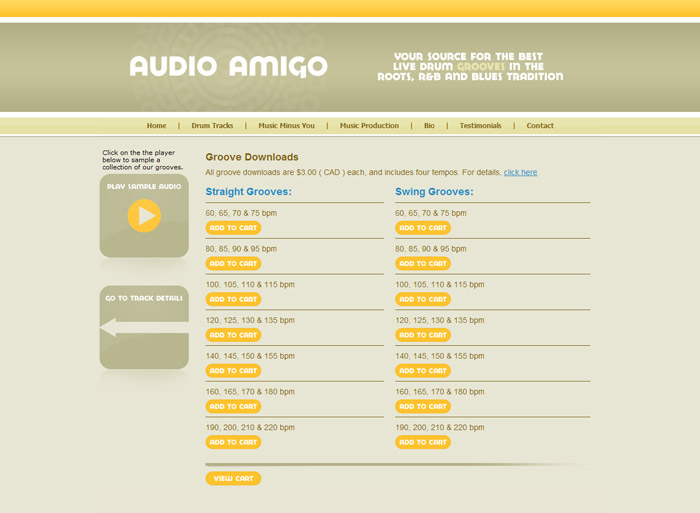This screenshot has width=700, height=513.
Task: Add Swing Grooves 140, 145, 150 & 155 bpm to cart
Action: pyautogui.click(x=423, y=371)
